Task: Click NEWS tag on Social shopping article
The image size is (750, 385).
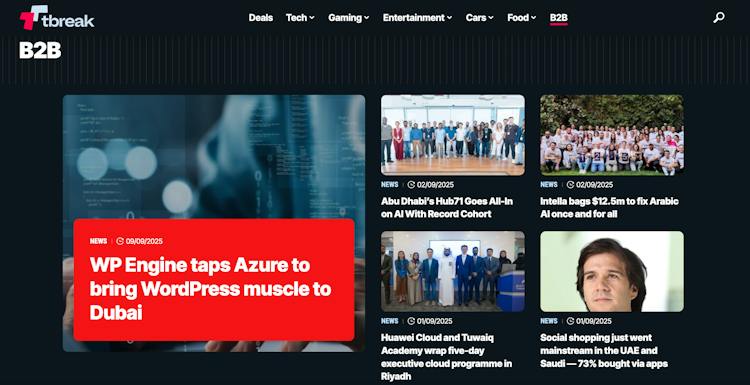Action: click(549, 321)
